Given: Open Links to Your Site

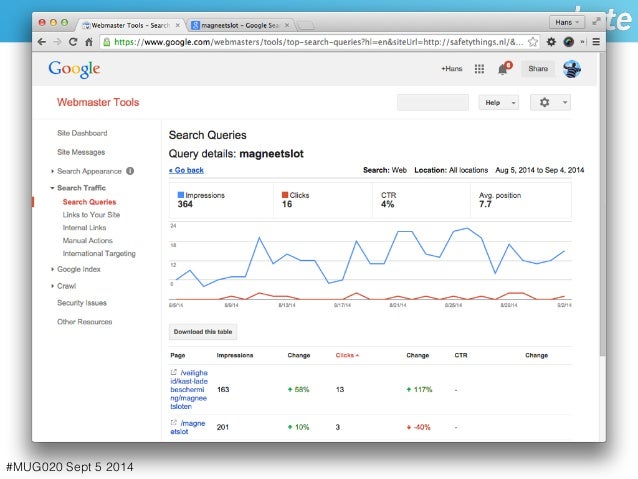Looking at the screenshot, I should click(x=91, y=214).
